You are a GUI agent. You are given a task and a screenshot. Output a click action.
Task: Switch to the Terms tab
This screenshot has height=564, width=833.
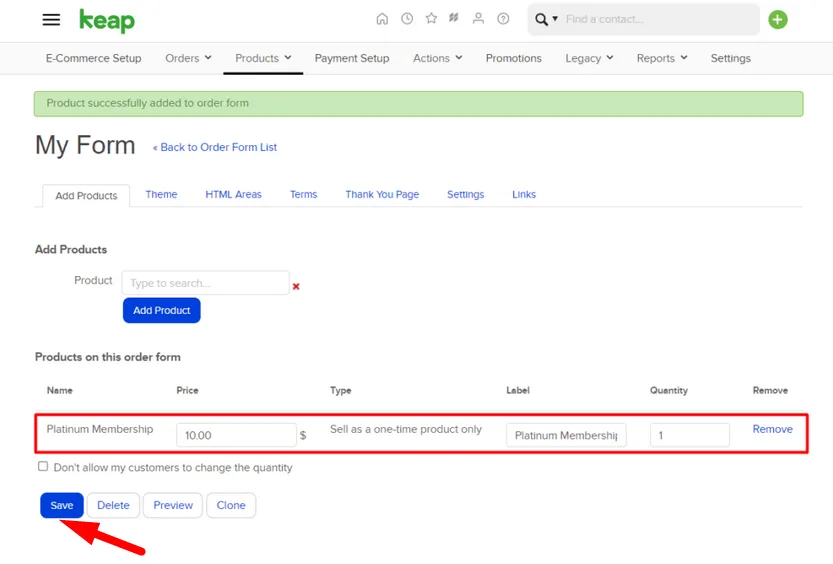click(303, 194)
